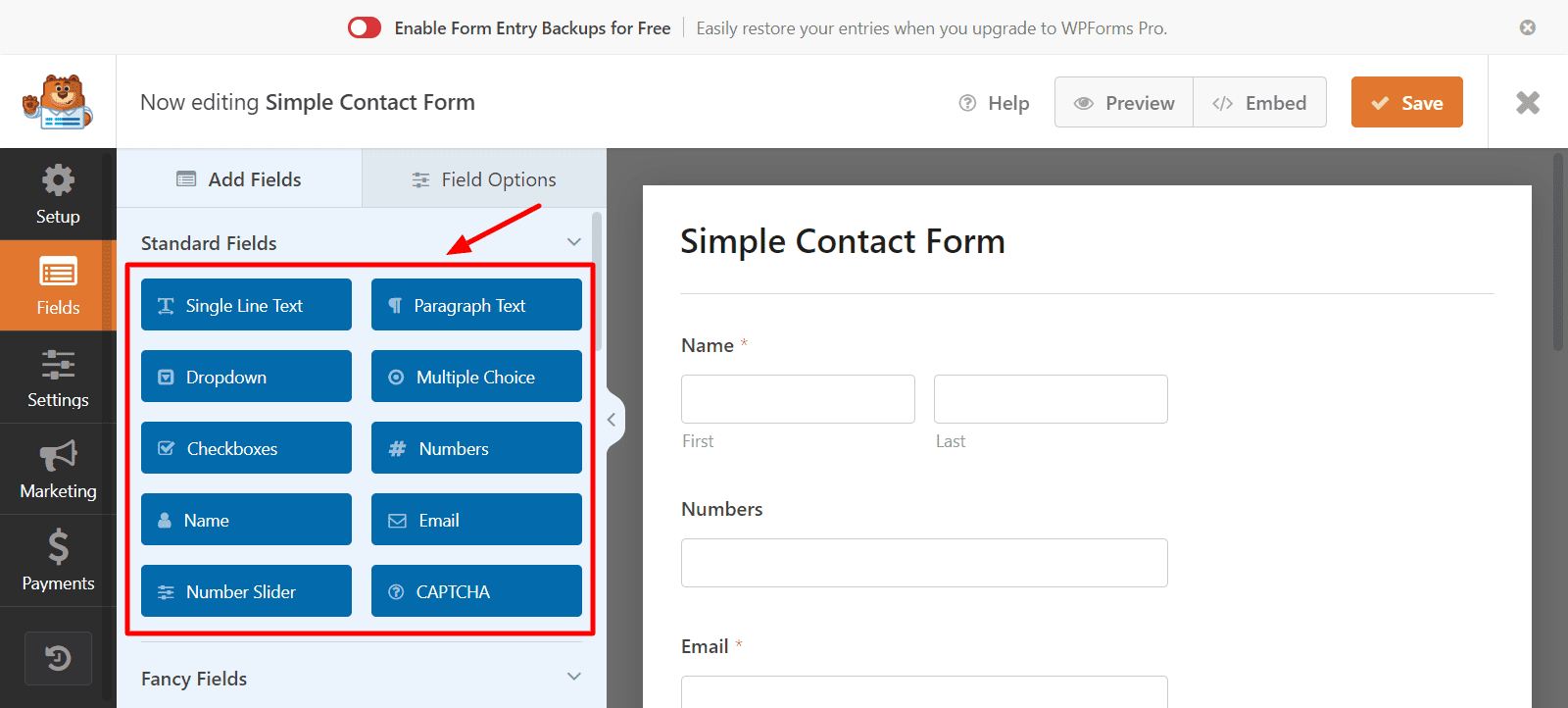Switch to the Field Options tab

(x=484, y=179)
